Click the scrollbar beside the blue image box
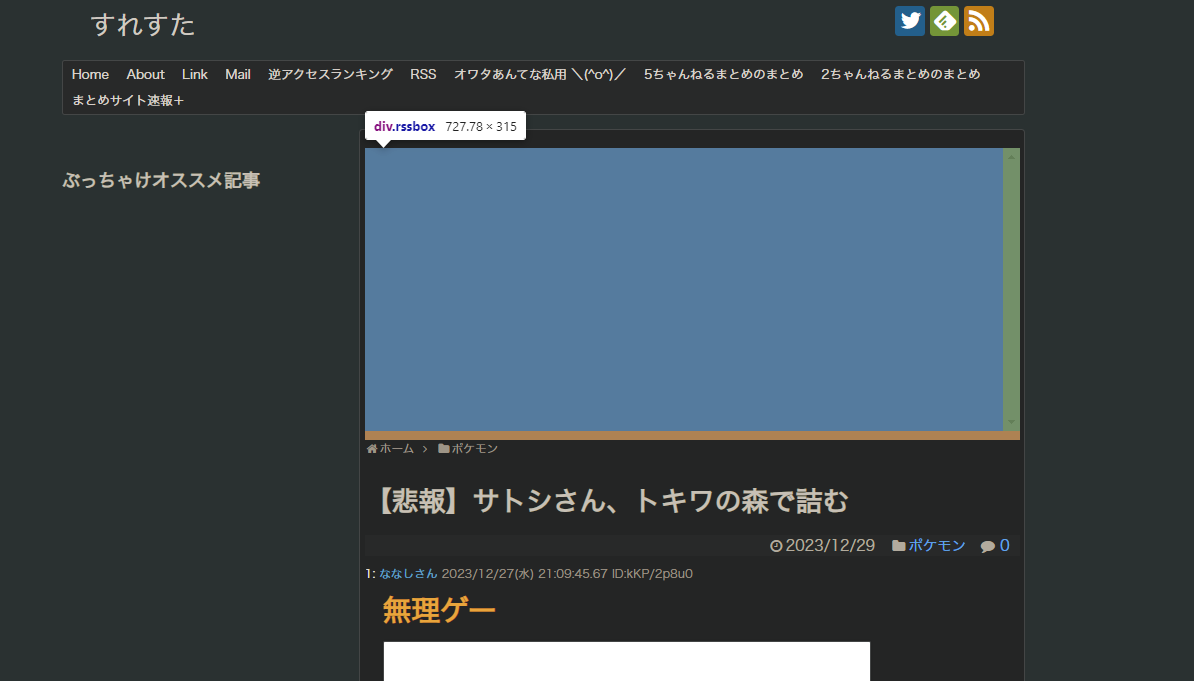This screenshot has height=681, width=1194. pos(1012,290)
